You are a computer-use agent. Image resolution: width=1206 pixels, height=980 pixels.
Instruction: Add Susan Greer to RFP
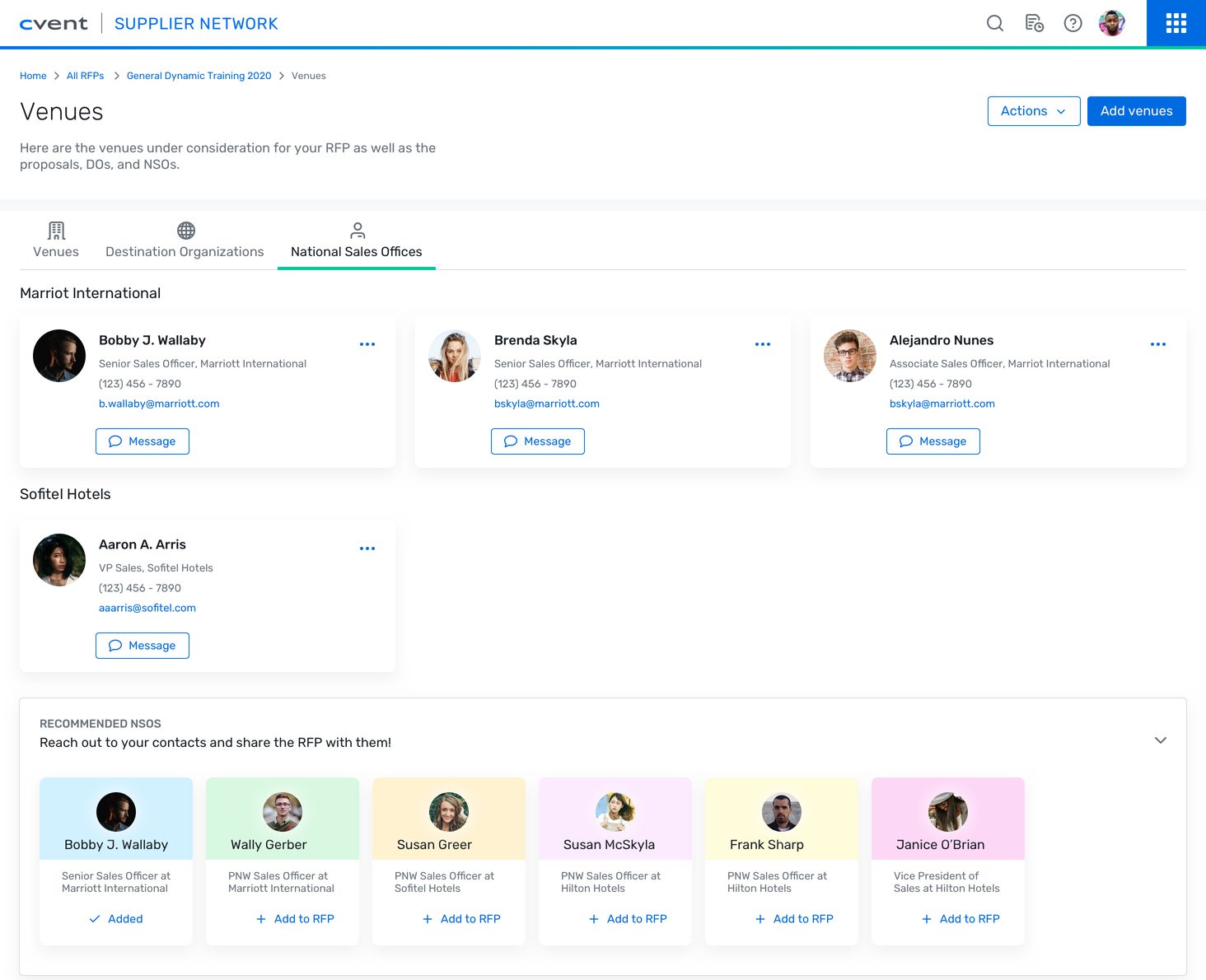pyautogui.click(x=461, y=919)
